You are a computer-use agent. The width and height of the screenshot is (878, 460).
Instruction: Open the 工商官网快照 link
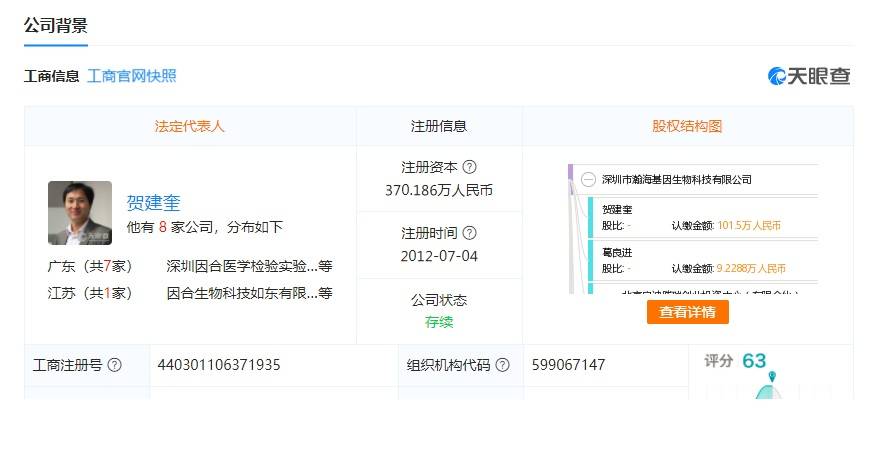pyautogui.click(x=132, y=76)
